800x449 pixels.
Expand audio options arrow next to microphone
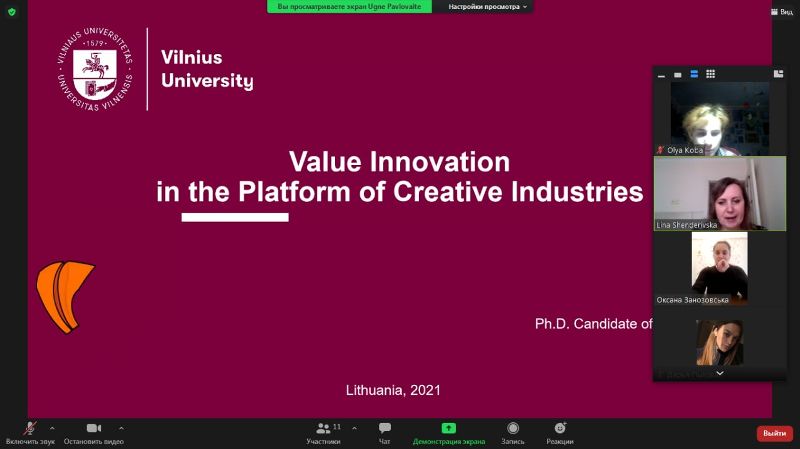(x=52, y=428)
